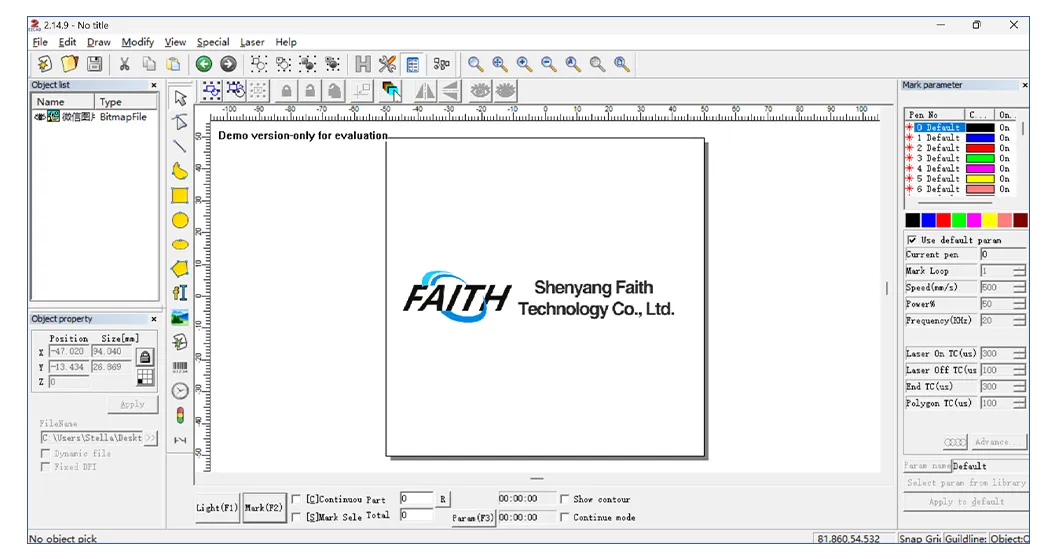1060x559 pixels.
Task: Adjust the End TC spinner arrows
Action: coord(1019,387)
